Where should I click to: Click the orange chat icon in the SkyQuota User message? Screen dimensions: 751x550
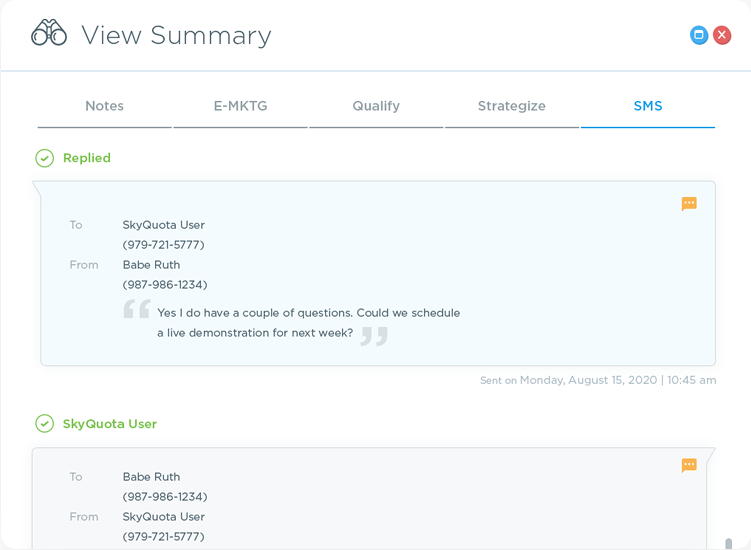(689, 465)
